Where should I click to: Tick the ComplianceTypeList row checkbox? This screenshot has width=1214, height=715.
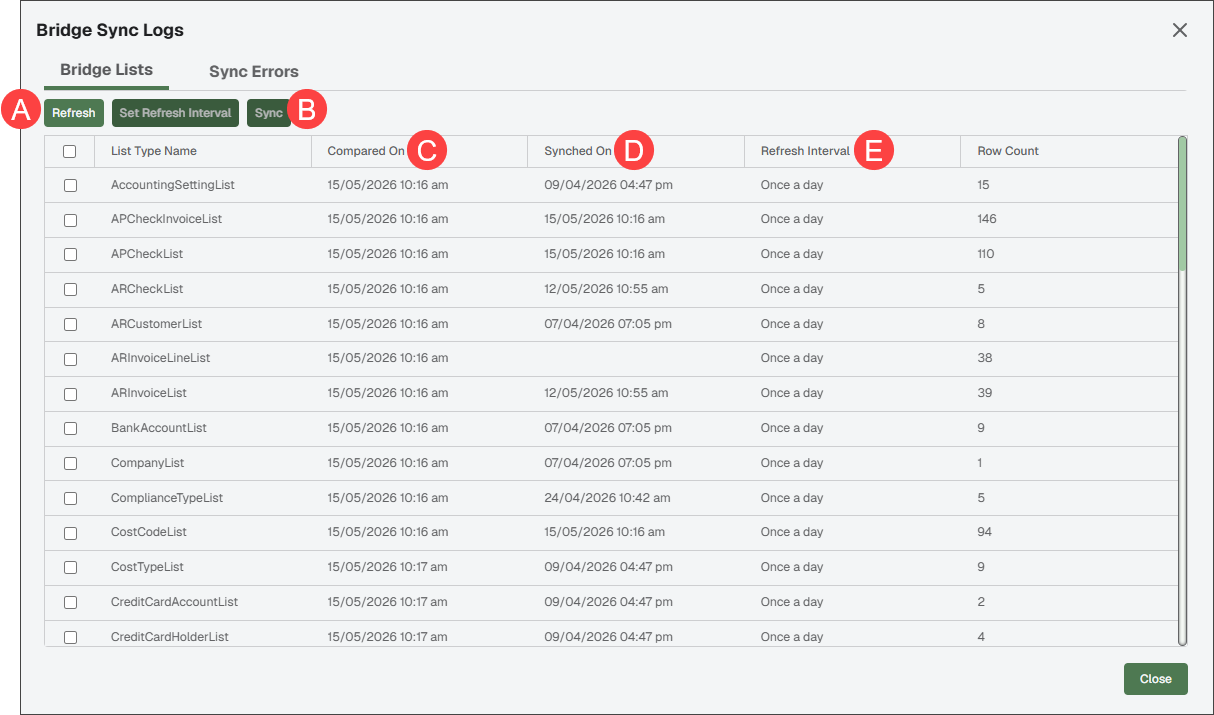tap(70, 498)
